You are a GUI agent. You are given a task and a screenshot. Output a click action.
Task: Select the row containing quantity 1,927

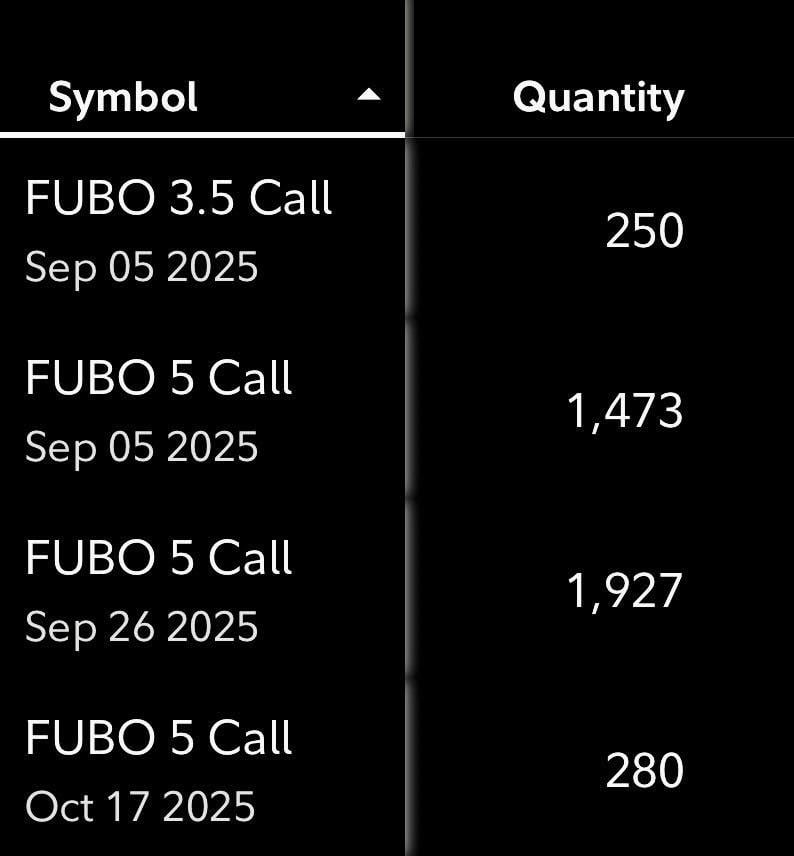397,588
